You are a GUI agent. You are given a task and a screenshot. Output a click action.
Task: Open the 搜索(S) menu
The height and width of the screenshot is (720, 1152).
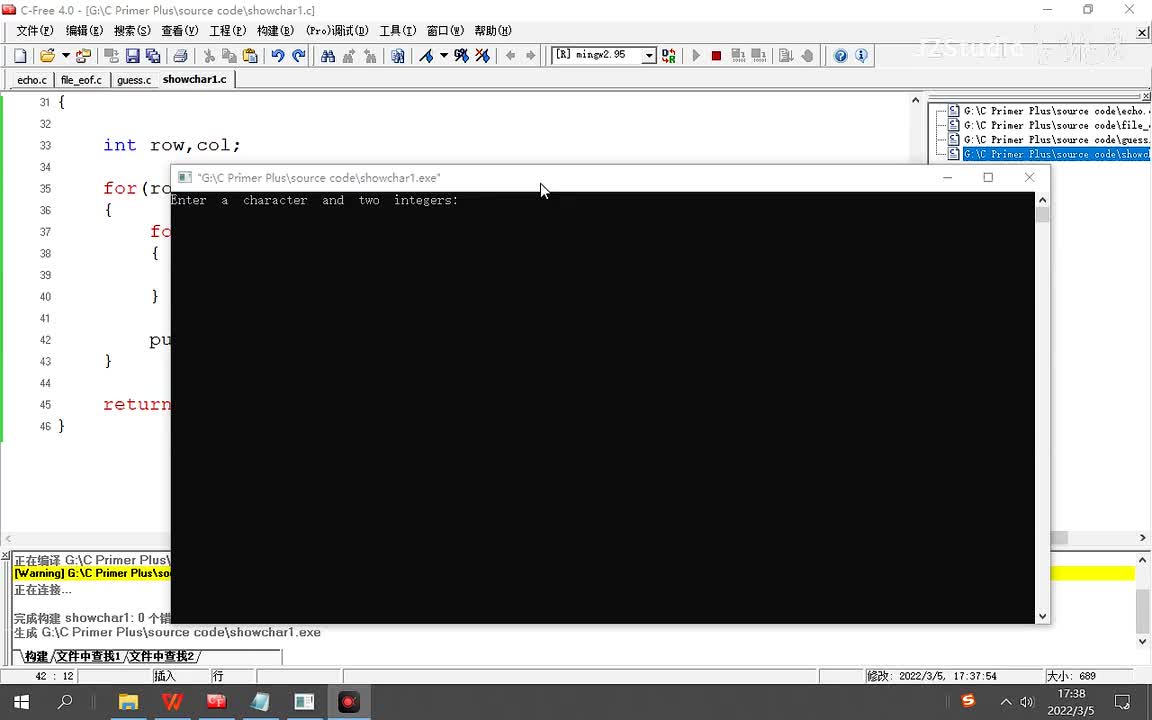[x=132, y=31]
